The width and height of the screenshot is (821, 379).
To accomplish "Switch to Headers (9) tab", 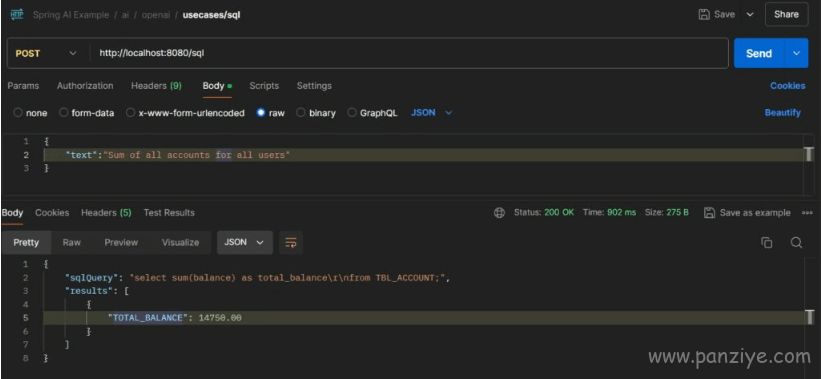I will (x=156, y=86).
